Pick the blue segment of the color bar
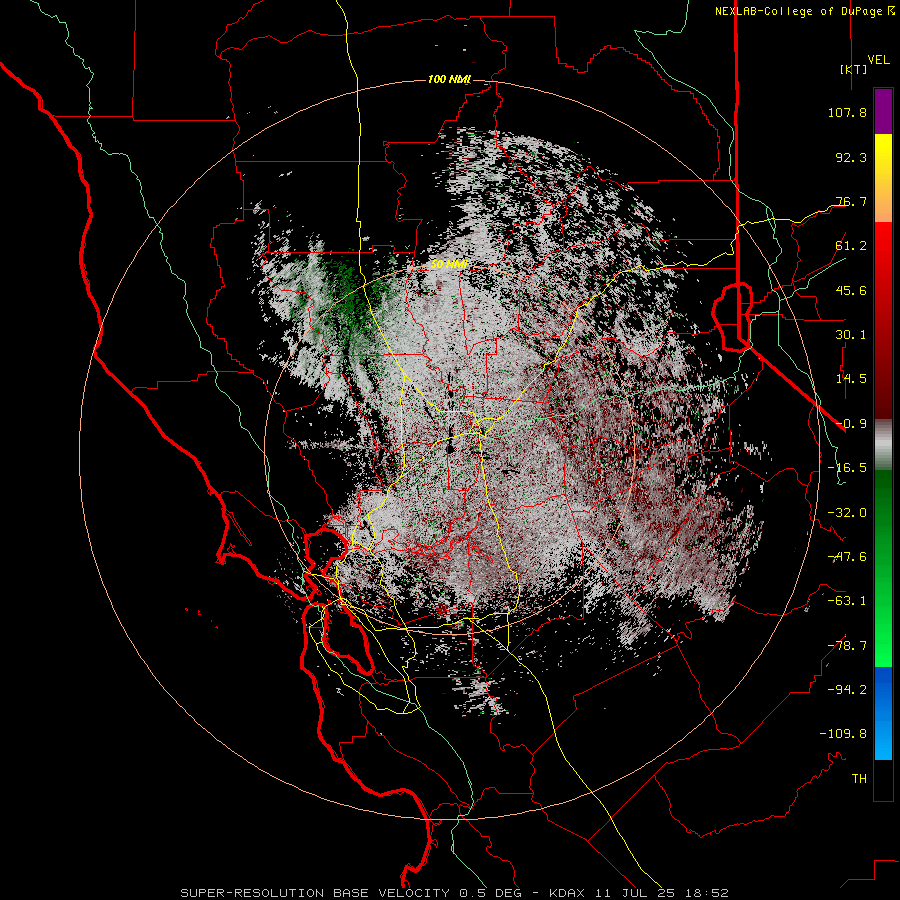Viewport: 900px width, 900px height. (883, 713)
